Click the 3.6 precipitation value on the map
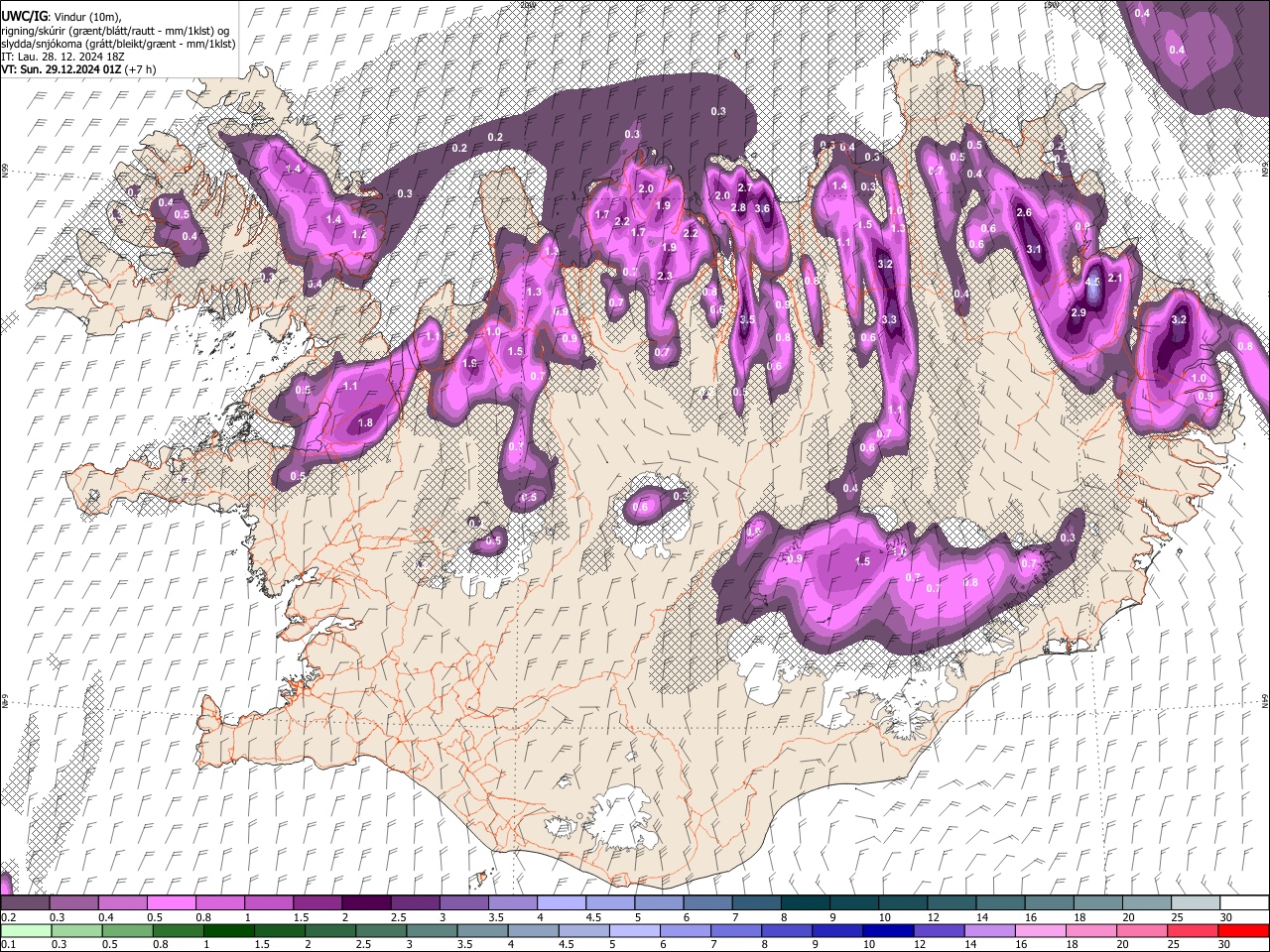This screenshot has height=952, width=1270. (x=762, y=208)
